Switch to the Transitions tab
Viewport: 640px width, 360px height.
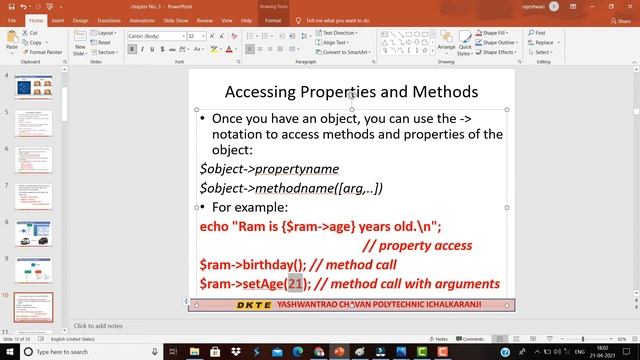(x=109, y=20)
